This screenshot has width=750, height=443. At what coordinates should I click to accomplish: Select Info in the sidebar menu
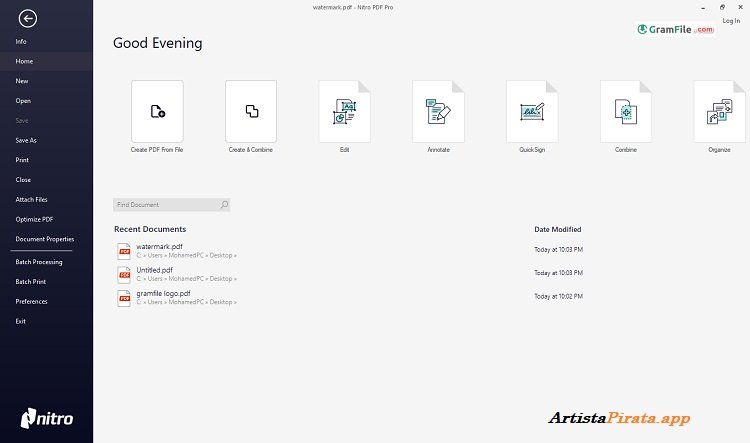coord(21,41)
